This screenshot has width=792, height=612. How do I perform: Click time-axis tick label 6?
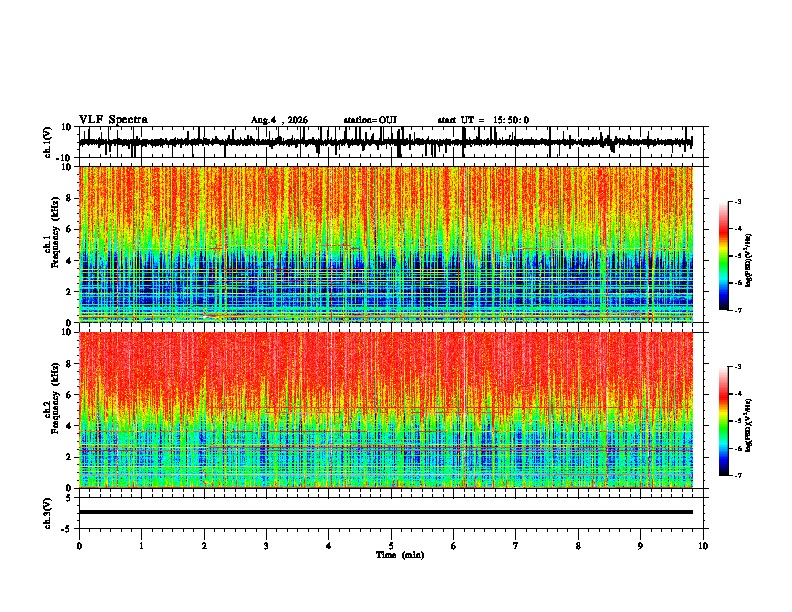pos(453,546)
